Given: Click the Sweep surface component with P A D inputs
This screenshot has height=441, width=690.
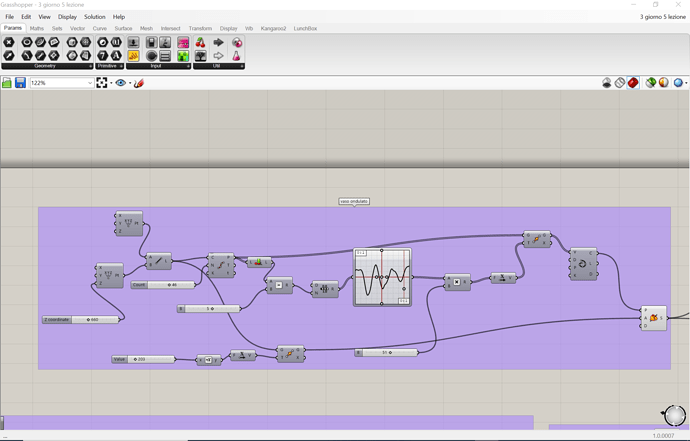Looking at the screenshot, I should pyautogui.click(x=653, y=318).
